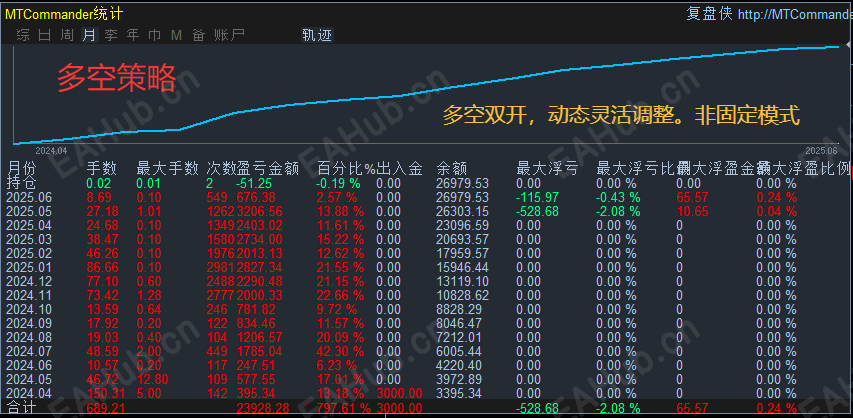The width and height of the screenshot is (853, 418).
Task: Click balance 8828.29
Action: tap(459, 309)
